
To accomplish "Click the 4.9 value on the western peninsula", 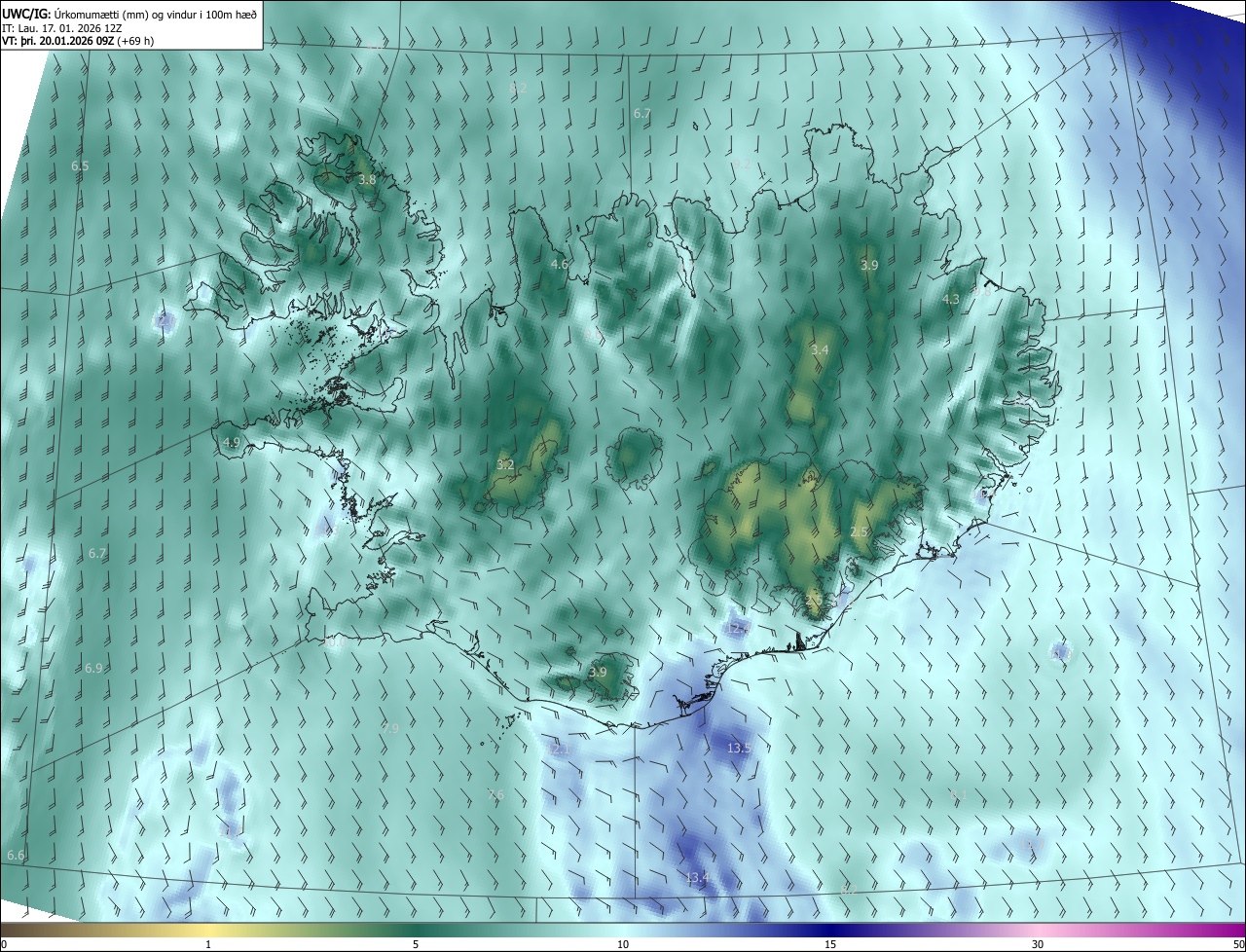I will pyautogui.click(x=231, y=442).
